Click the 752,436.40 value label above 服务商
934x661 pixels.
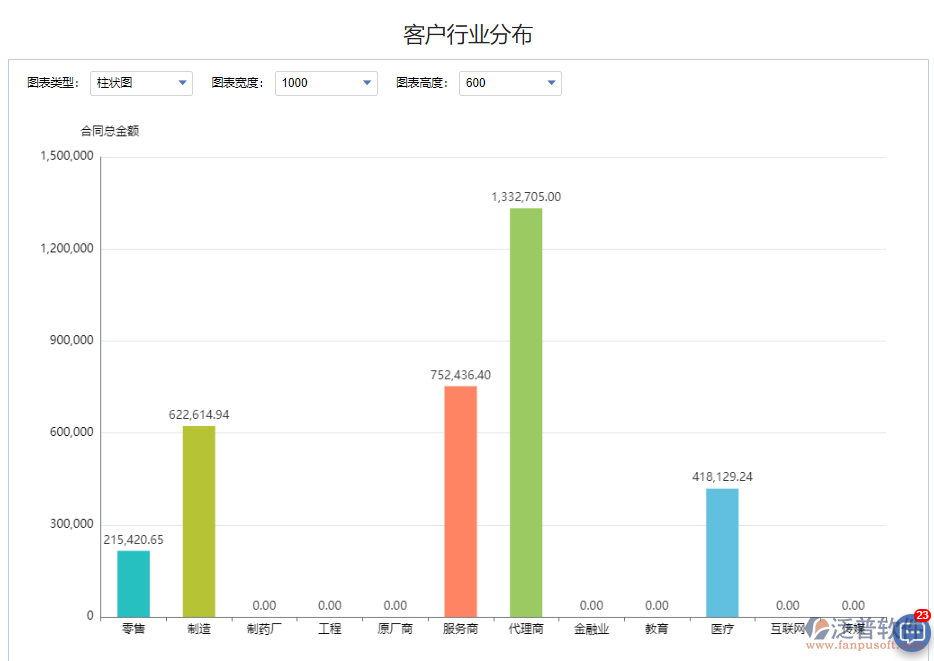point(459,376)
